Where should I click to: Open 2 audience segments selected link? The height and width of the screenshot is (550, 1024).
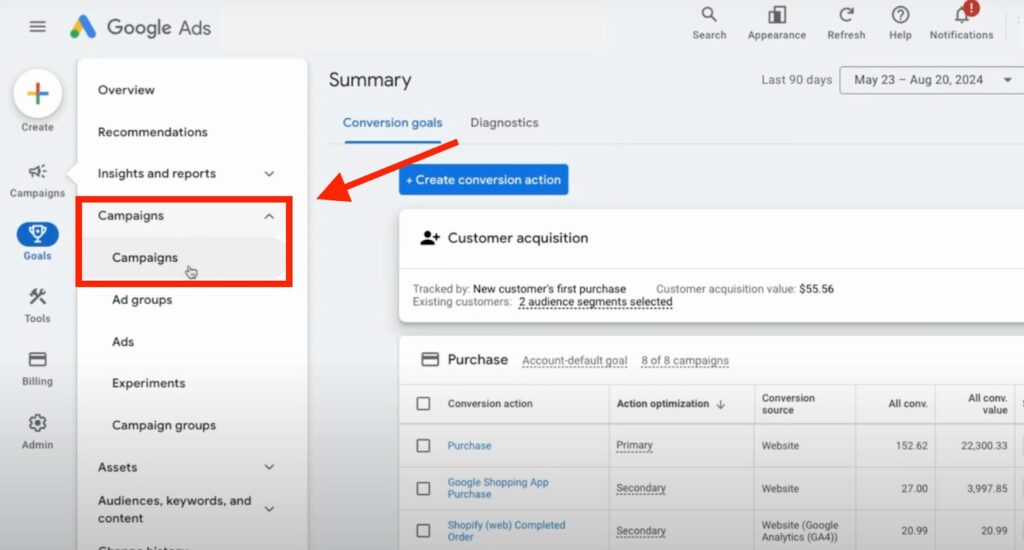pyautogui.click(x=596, y=302)
